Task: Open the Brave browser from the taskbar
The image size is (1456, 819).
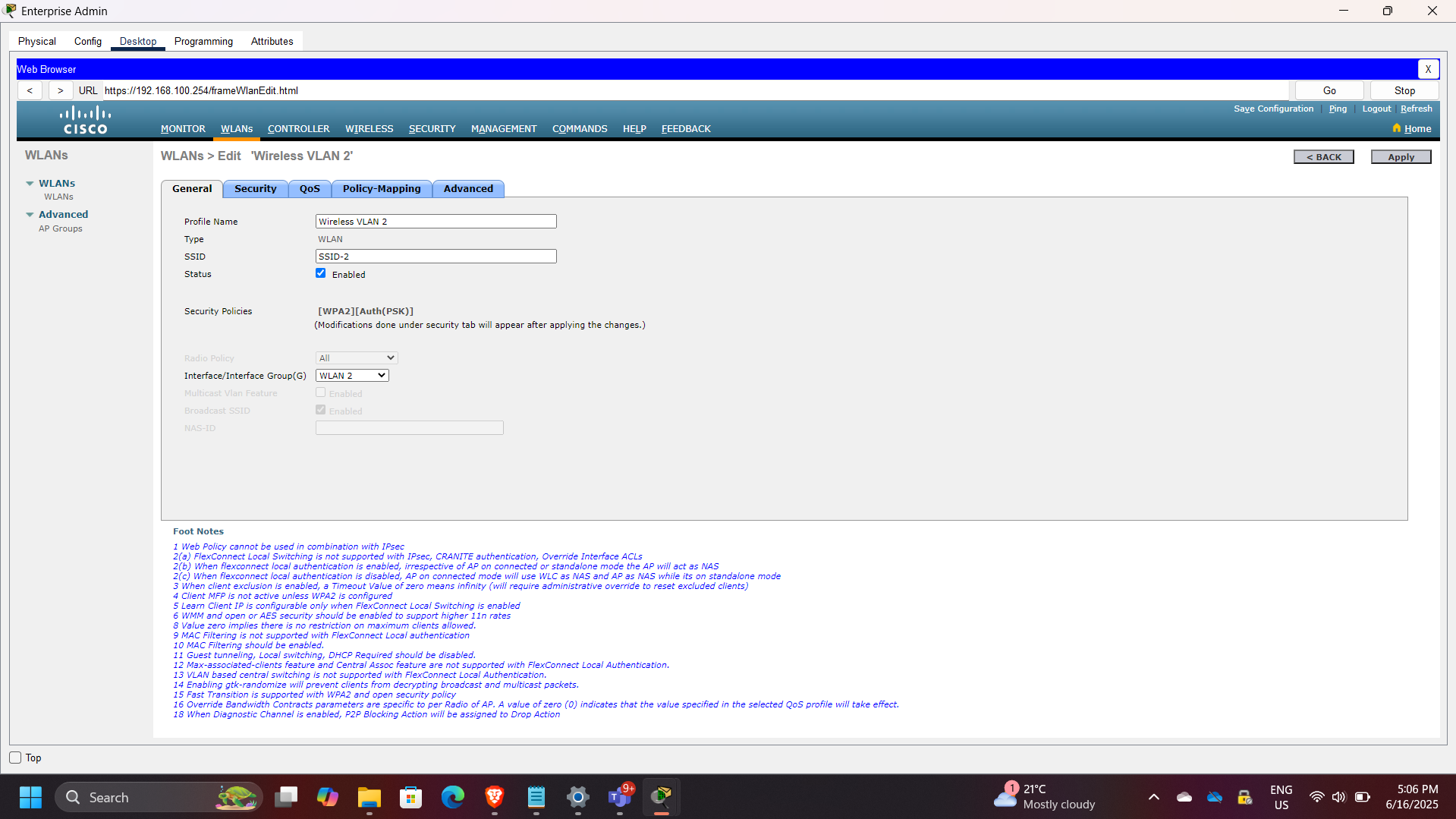Action: [x=494, y=797]
